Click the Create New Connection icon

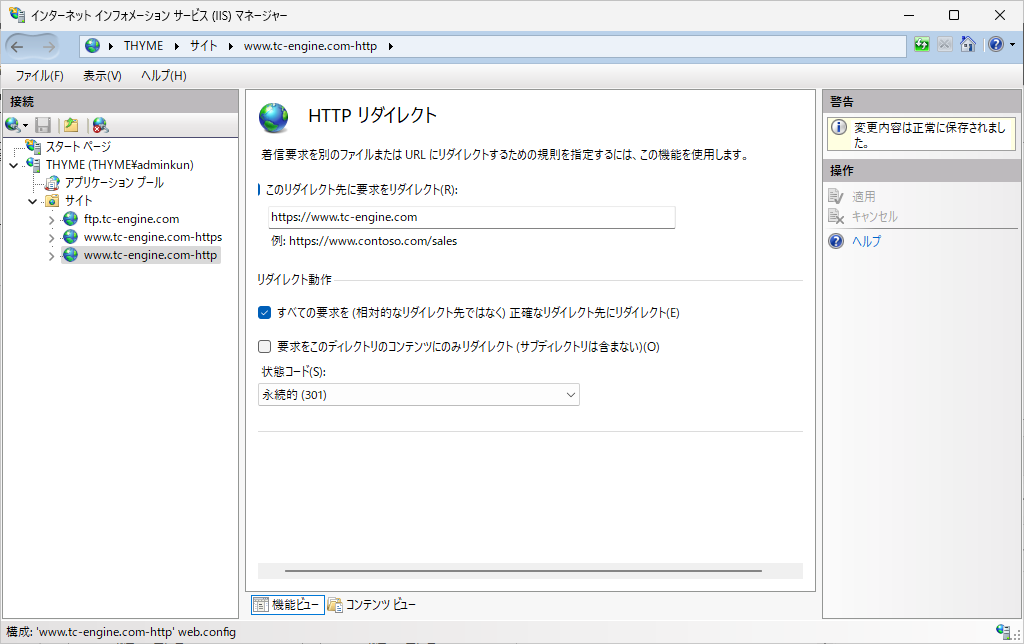click(13, 125)
